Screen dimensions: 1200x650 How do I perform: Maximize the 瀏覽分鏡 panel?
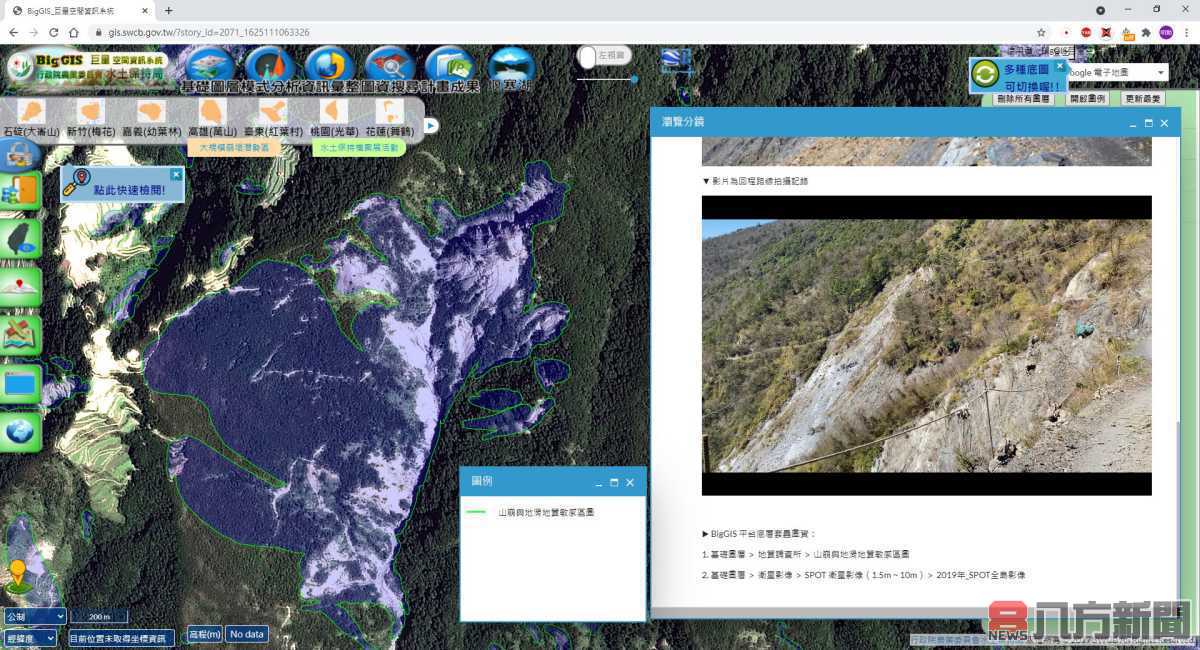coord(1149,123)
